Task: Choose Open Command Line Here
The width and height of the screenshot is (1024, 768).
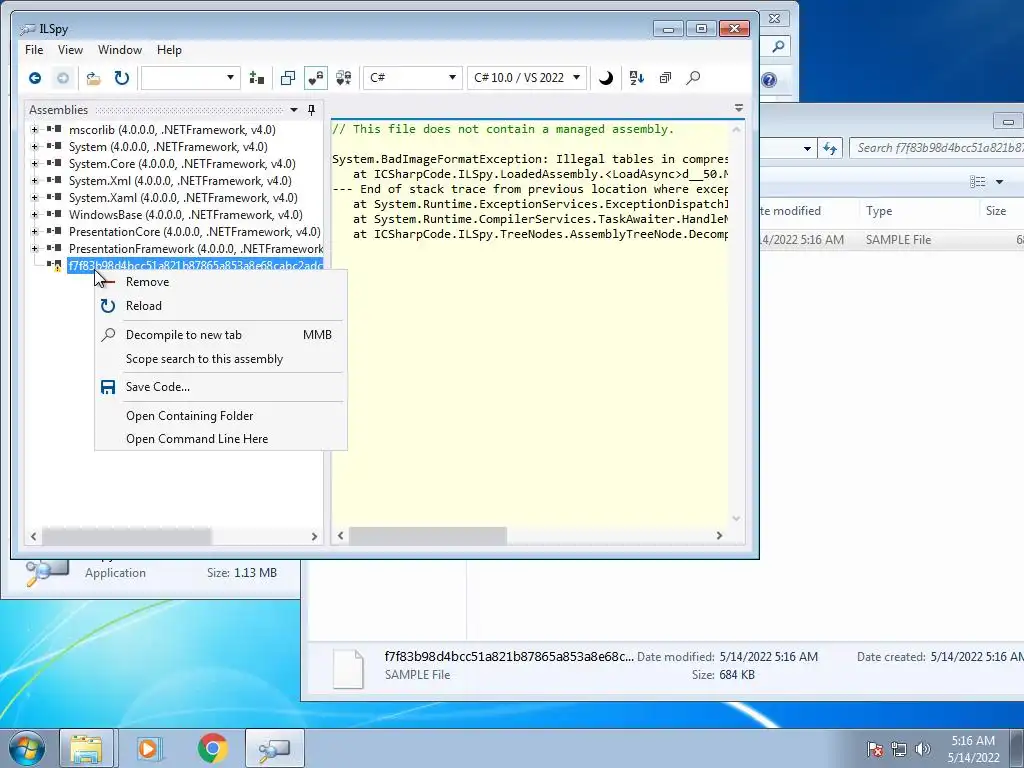Action: (221, 439)
